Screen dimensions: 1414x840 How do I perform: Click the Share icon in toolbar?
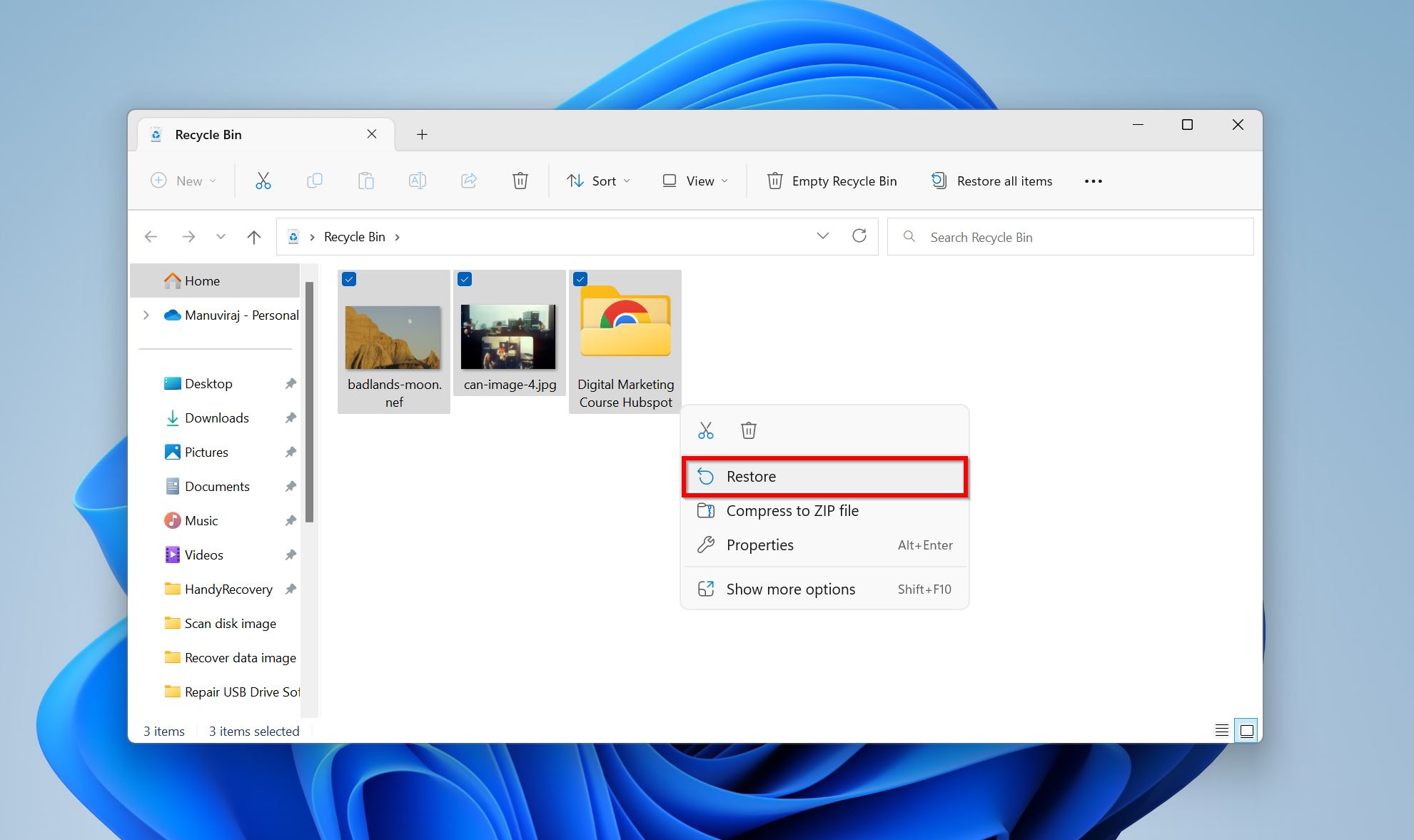468,180
